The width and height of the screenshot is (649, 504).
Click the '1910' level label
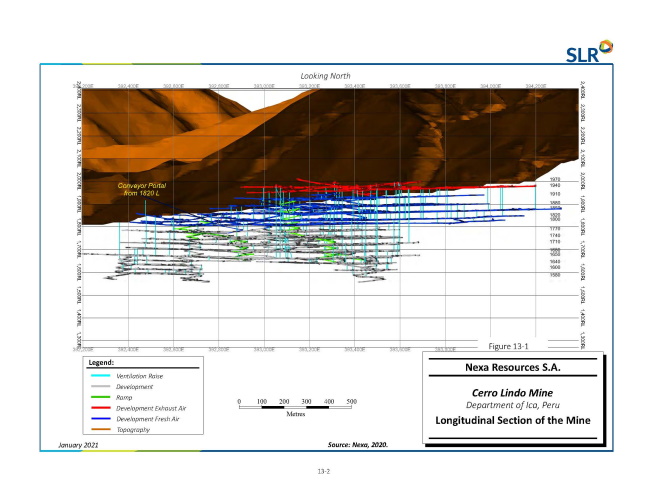pyautogui.click(x=555, y=194)
